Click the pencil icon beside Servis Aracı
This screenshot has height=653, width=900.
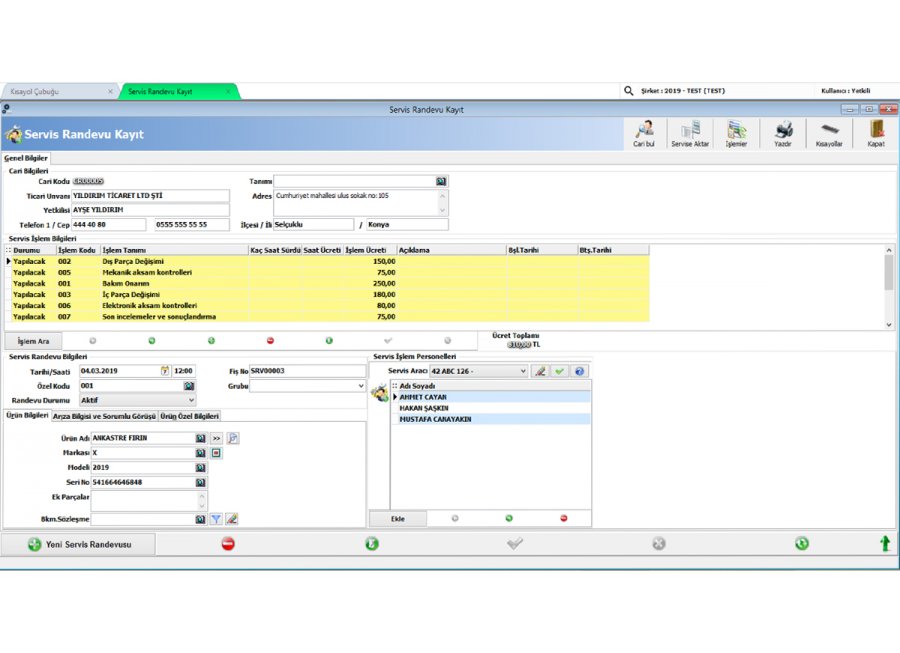pos(540,371)
